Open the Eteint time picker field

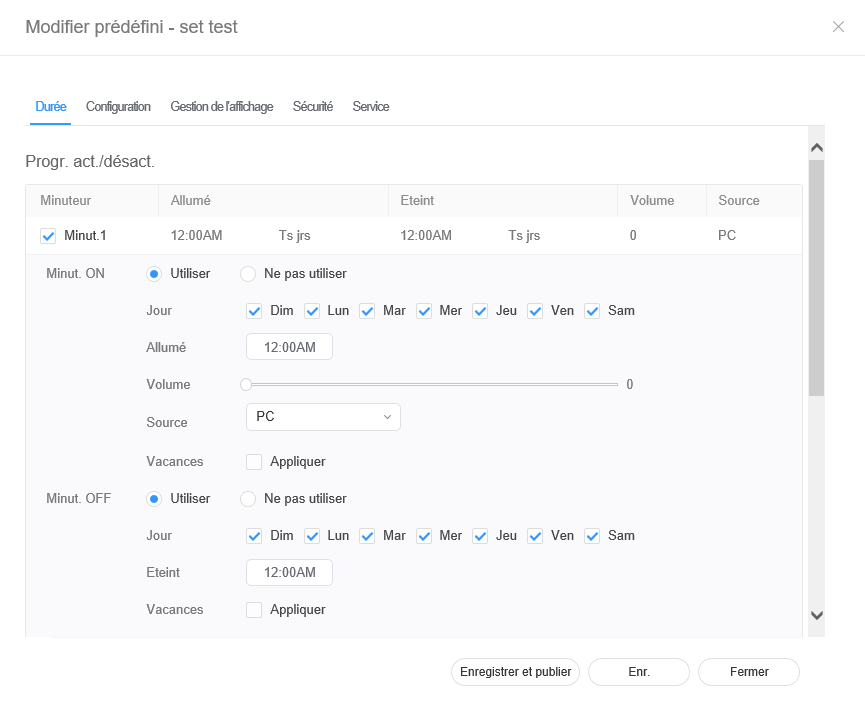click(289, 572)
